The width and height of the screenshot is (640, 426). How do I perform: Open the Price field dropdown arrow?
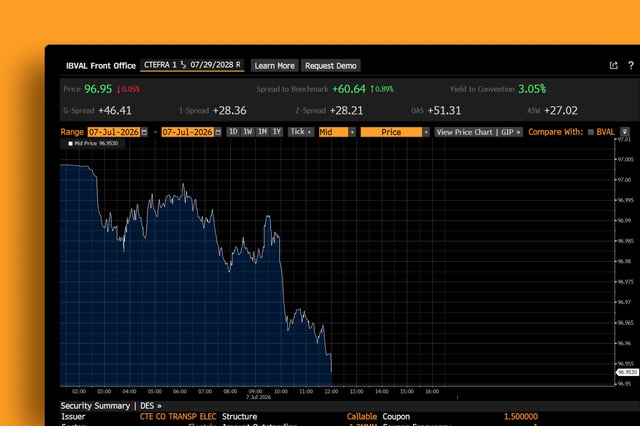426,132
